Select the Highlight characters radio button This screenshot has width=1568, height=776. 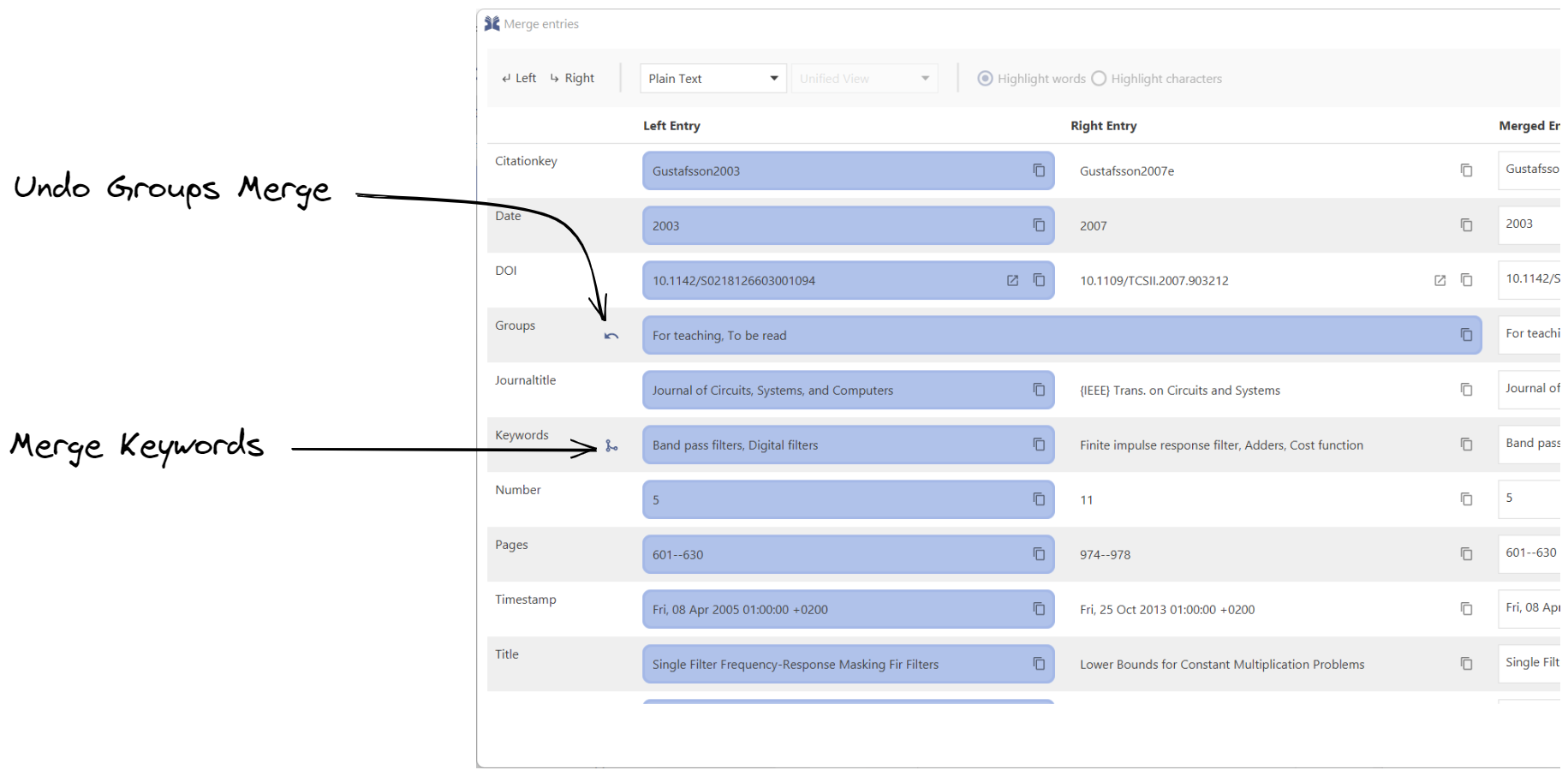pyautogui.click(x=1099, y=79)
